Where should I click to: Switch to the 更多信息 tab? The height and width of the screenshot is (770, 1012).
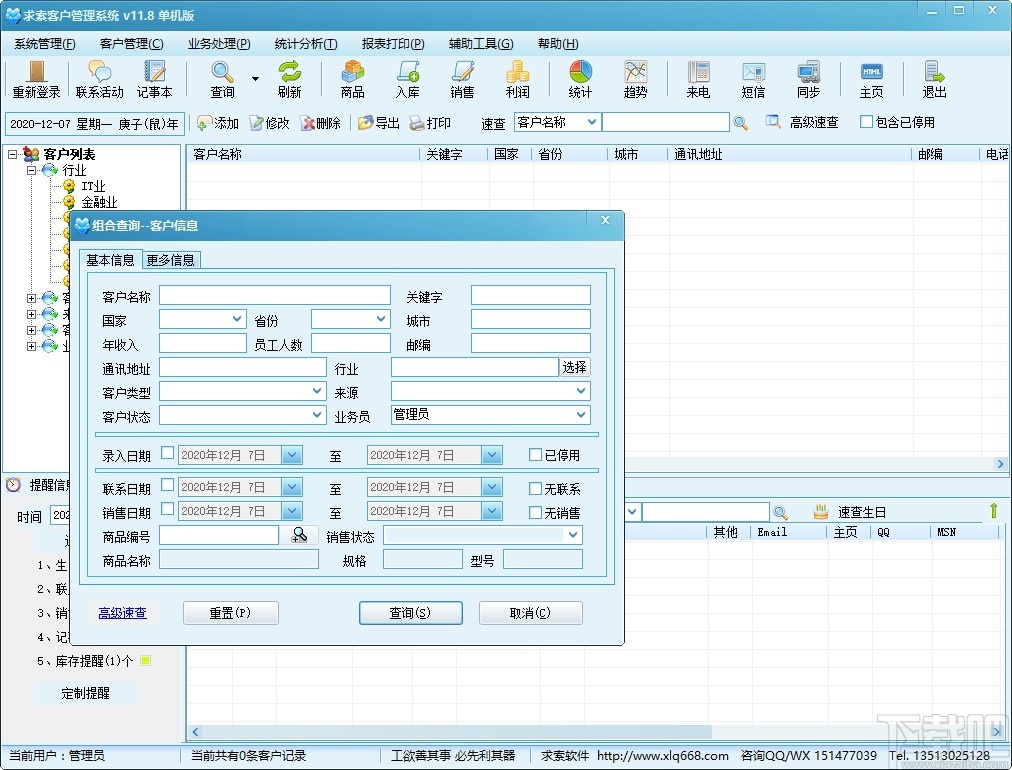click(x=170, y=259)
